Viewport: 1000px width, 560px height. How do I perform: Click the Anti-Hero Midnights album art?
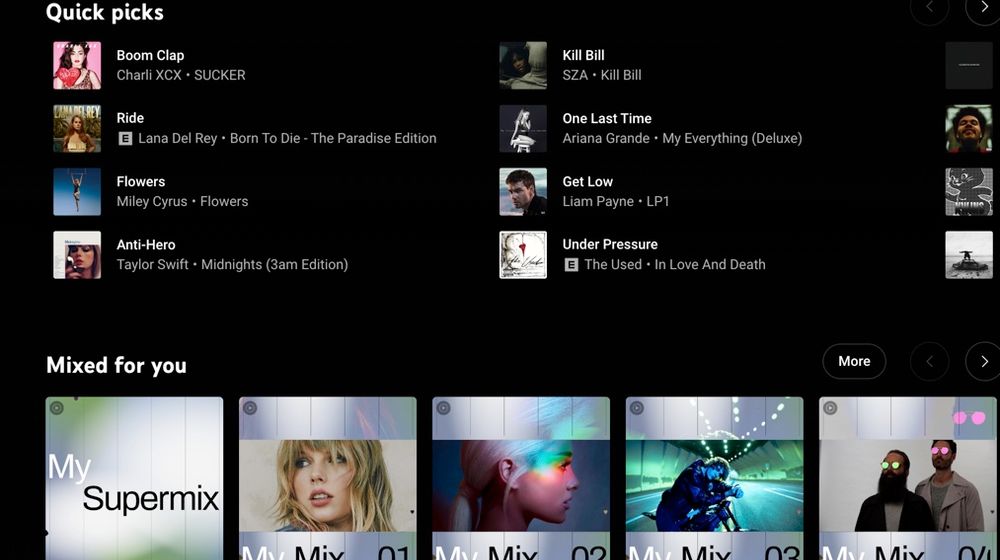[x=77, y=254]
